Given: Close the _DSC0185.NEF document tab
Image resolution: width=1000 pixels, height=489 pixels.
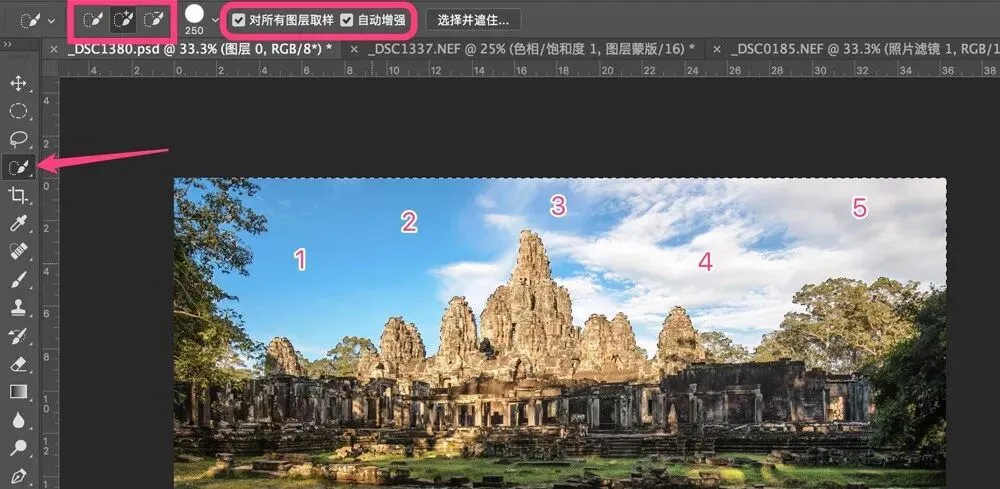Looking at the screenshot, I should click(x=717, y=49).
